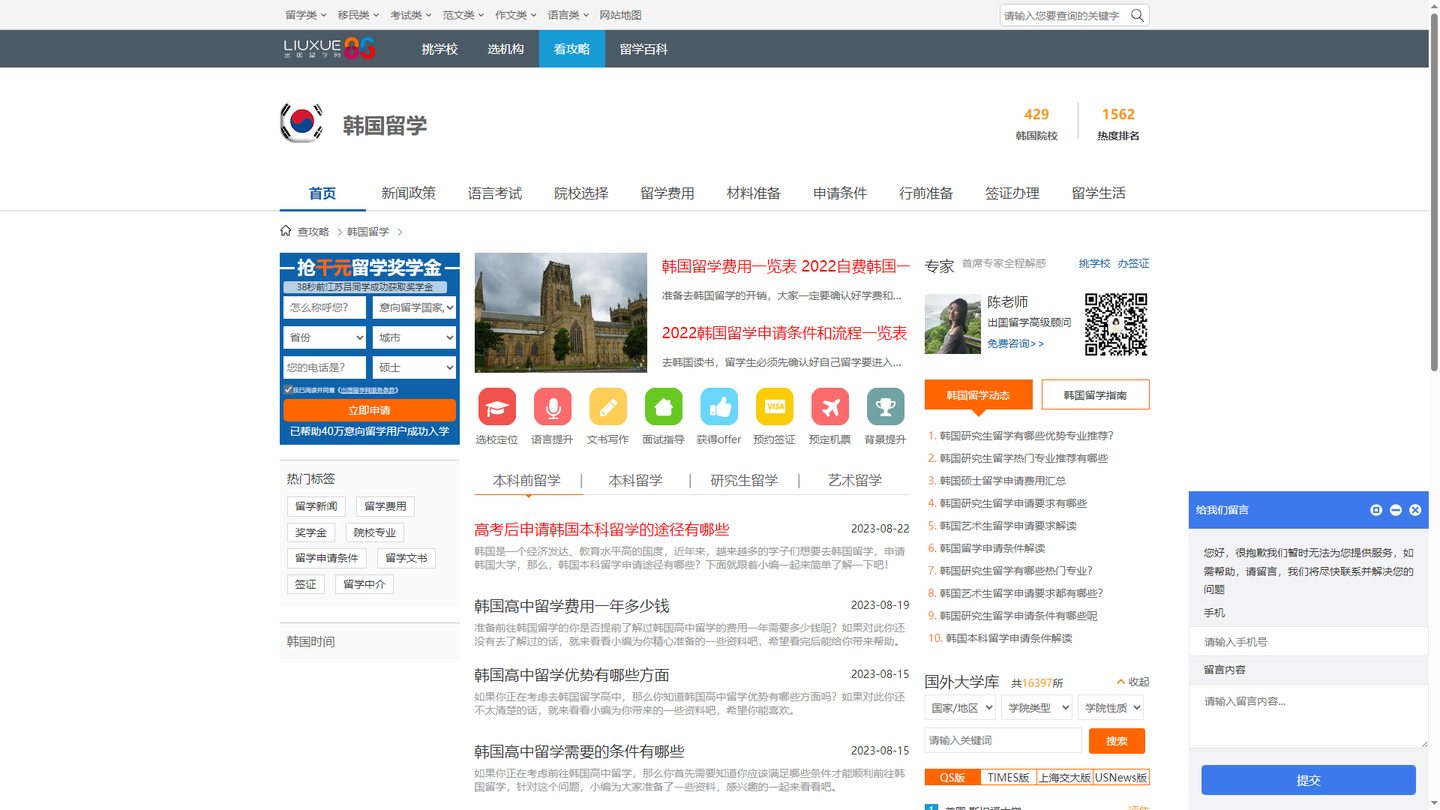
Task: Click the 预定机票 airplane icon
Action: click(x=830, y=407)
